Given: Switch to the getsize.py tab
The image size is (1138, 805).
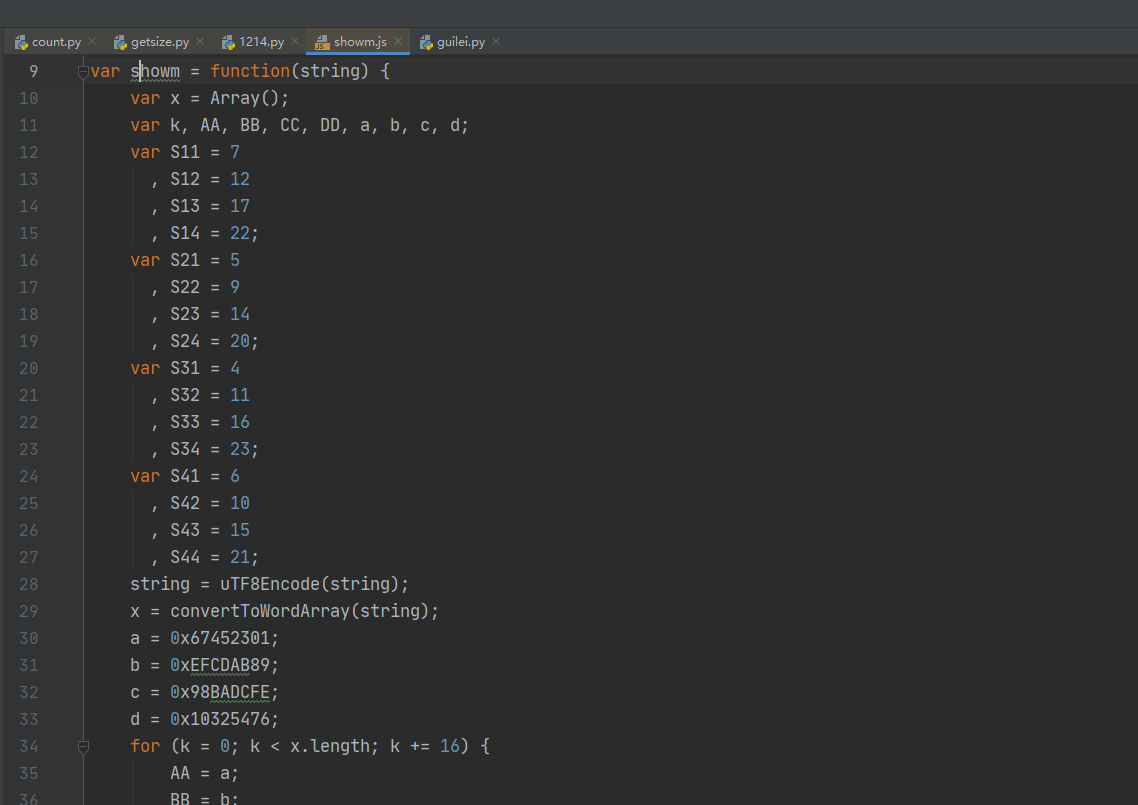Looking at the screenshot, I should point(160,42).
